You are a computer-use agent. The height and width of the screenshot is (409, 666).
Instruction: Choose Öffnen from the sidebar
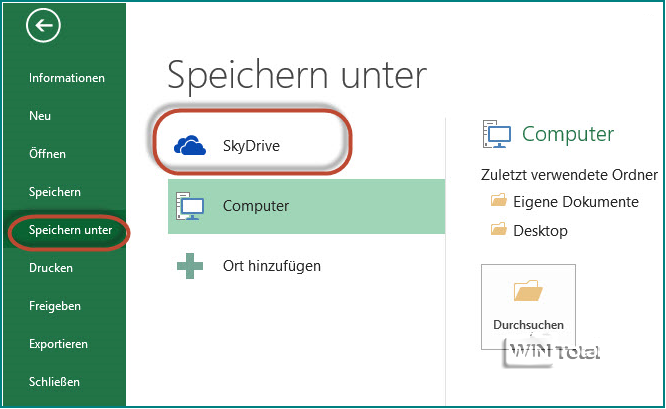(x=48, y=154)
